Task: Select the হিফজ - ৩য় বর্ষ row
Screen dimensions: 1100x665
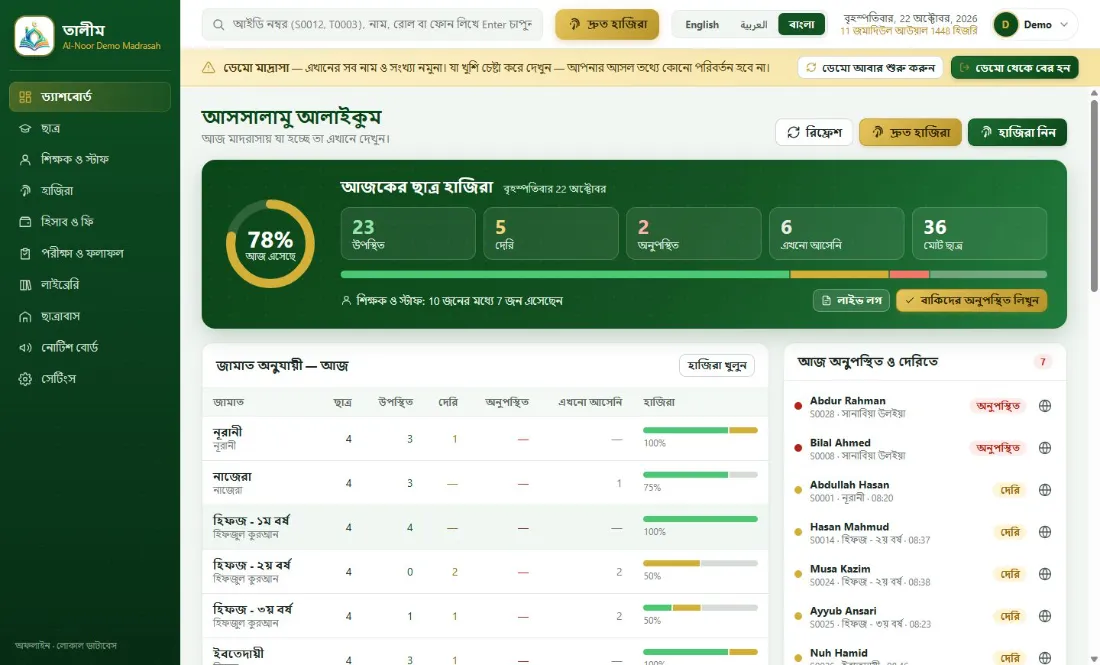Action: [x=485, y=616]
